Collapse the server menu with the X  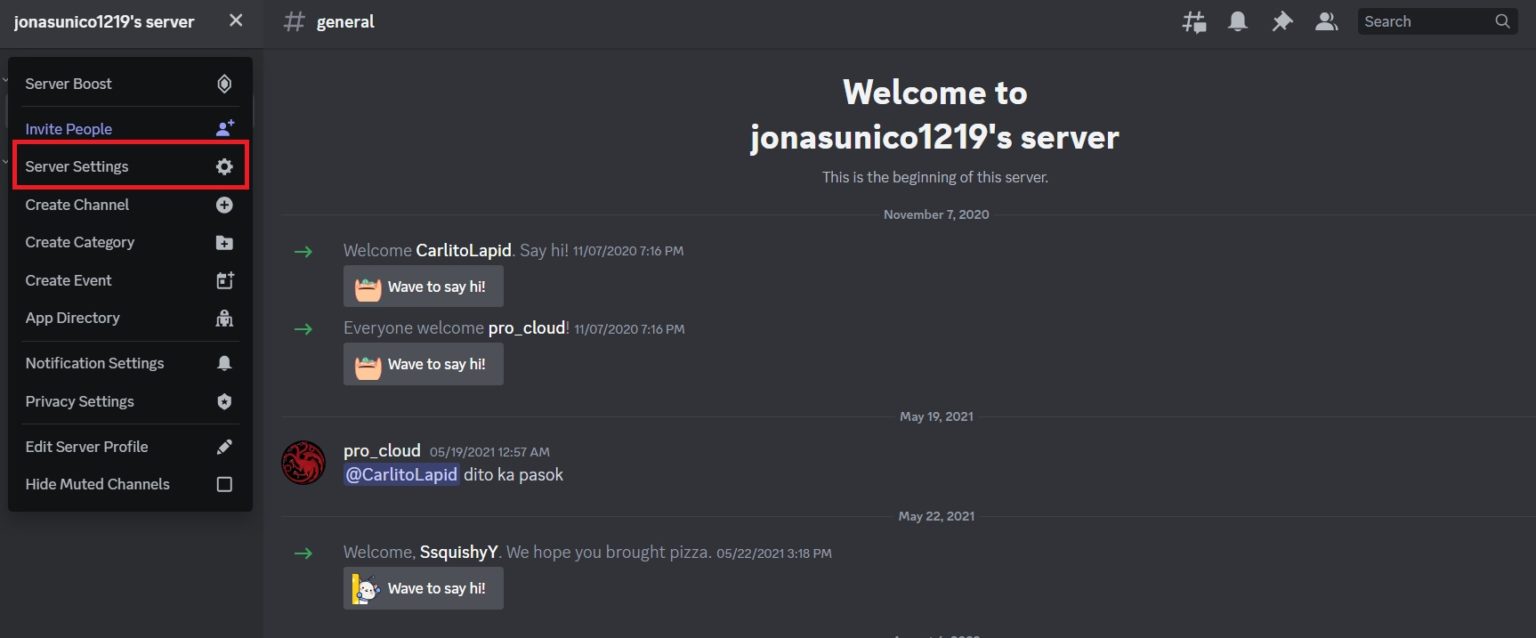[x=235, y=19]
